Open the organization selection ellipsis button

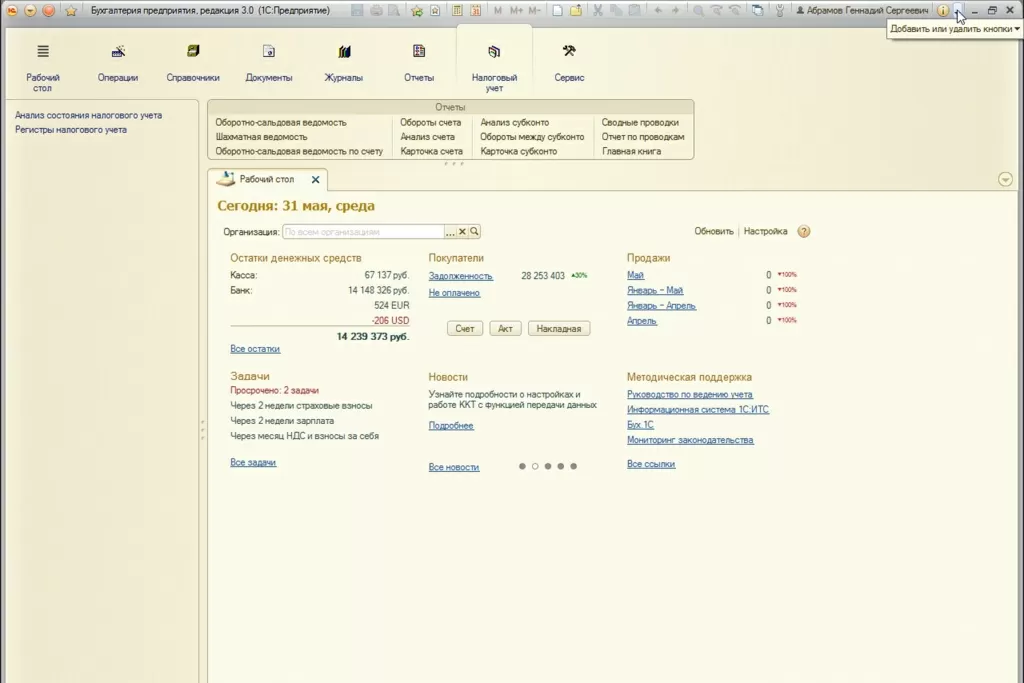click(450, 232)
